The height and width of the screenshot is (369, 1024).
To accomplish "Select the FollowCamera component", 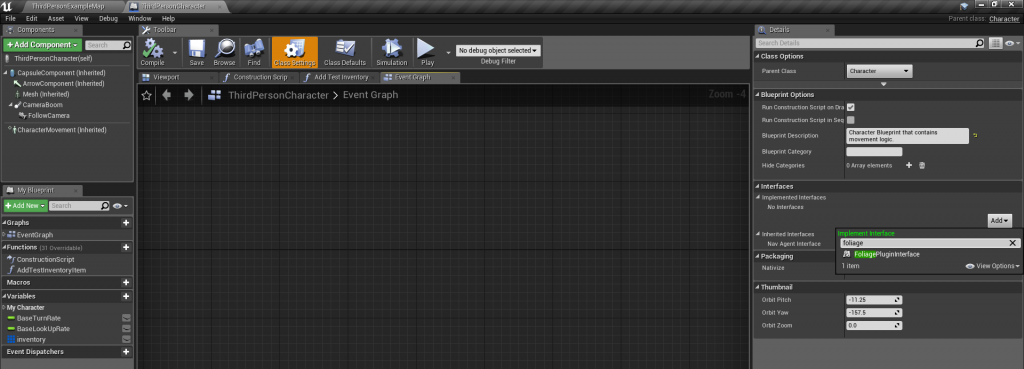I will [x=48, y=116].
